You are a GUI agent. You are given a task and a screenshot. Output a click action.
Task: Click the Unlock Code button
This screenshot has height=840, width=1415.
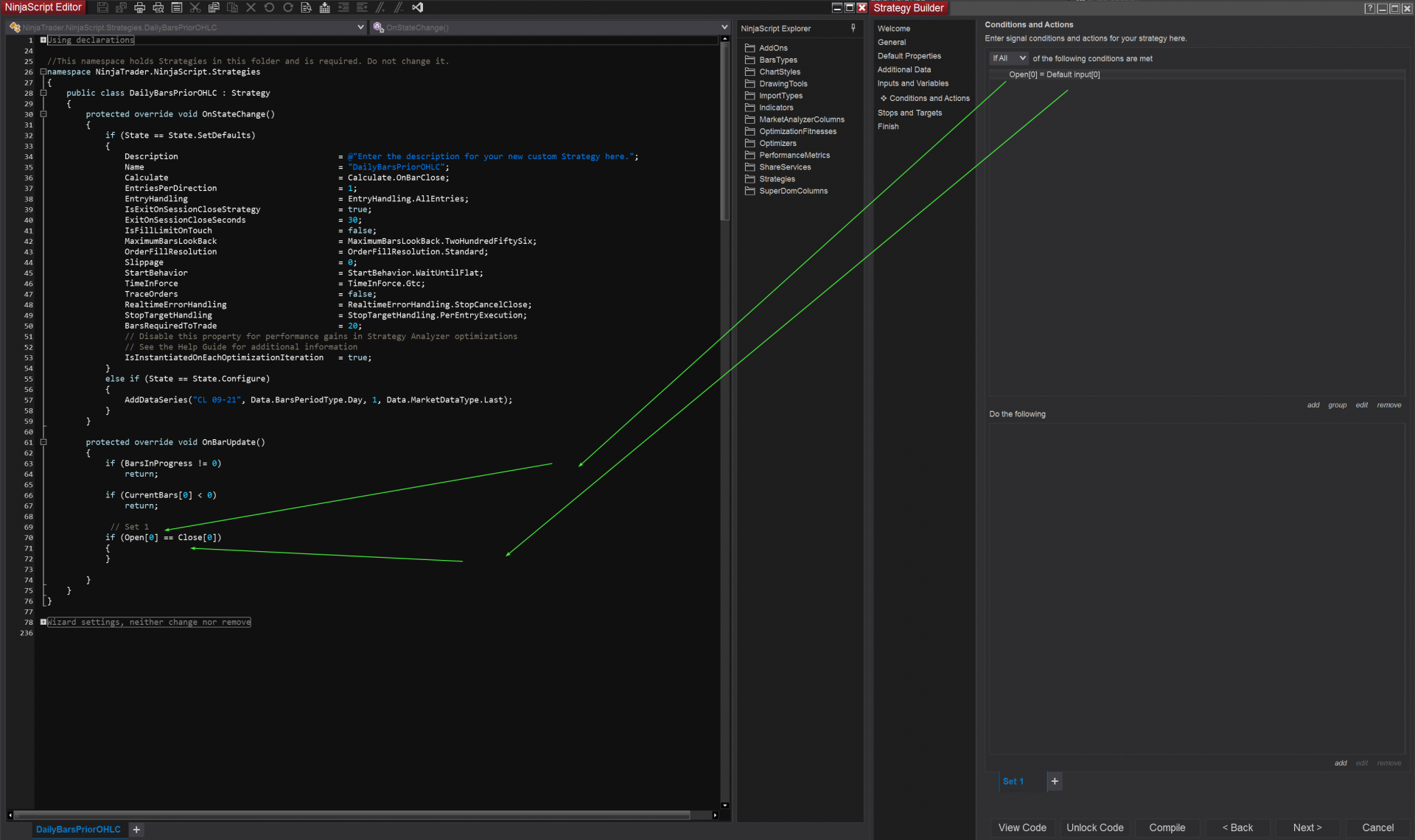click(x=1094, y=827)
